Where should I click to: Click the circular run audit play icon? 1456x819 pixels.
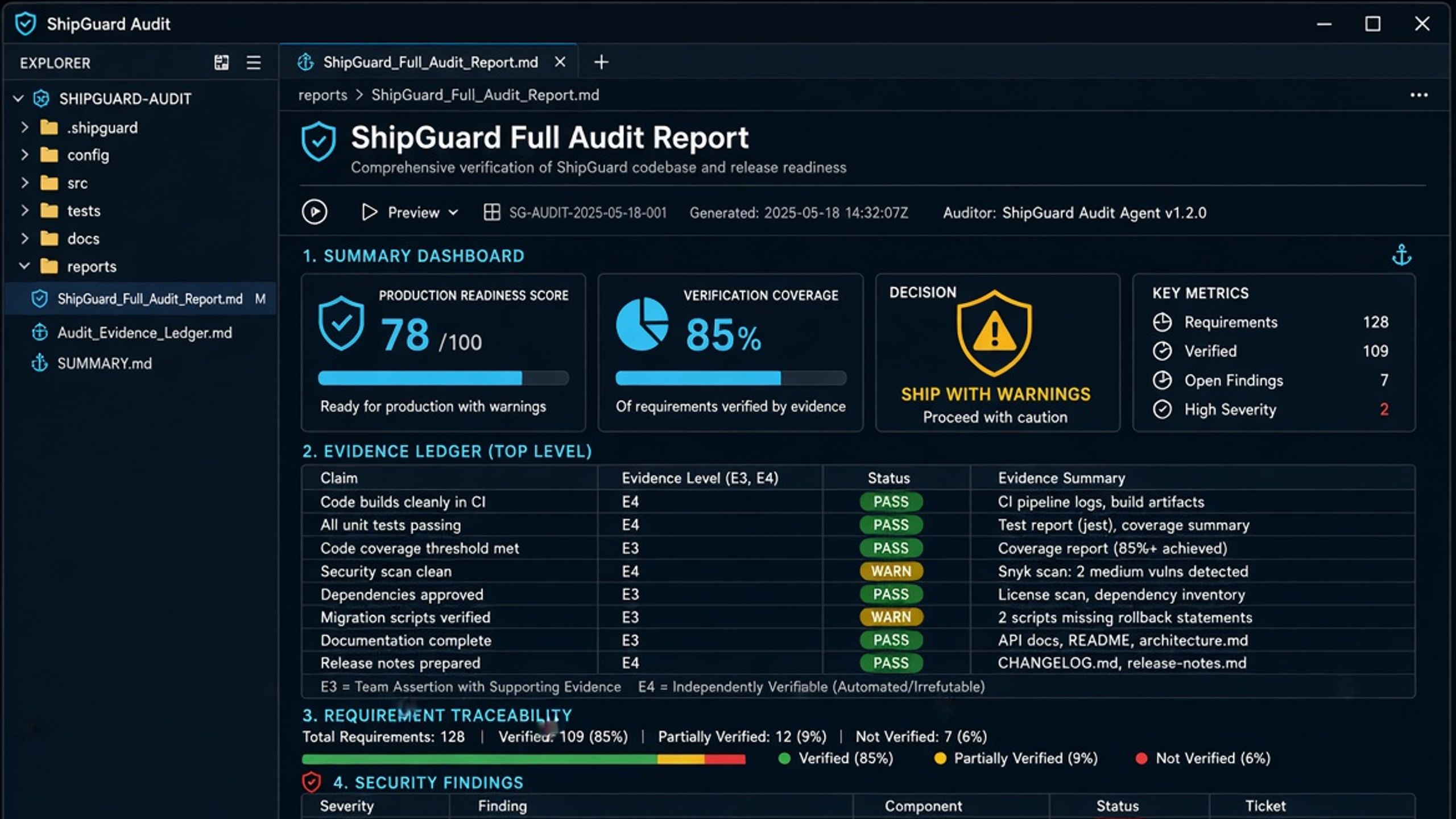point(315,212)
